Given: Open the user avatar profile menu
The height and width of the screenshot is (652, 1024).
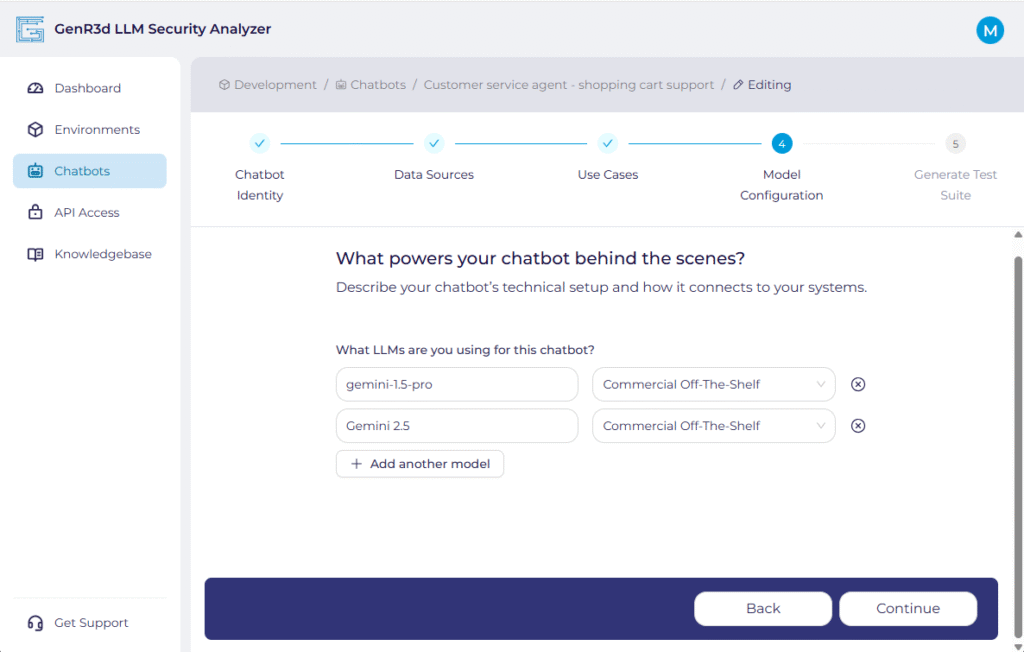Looking at the screenshot, I should (x=989, y=30).
